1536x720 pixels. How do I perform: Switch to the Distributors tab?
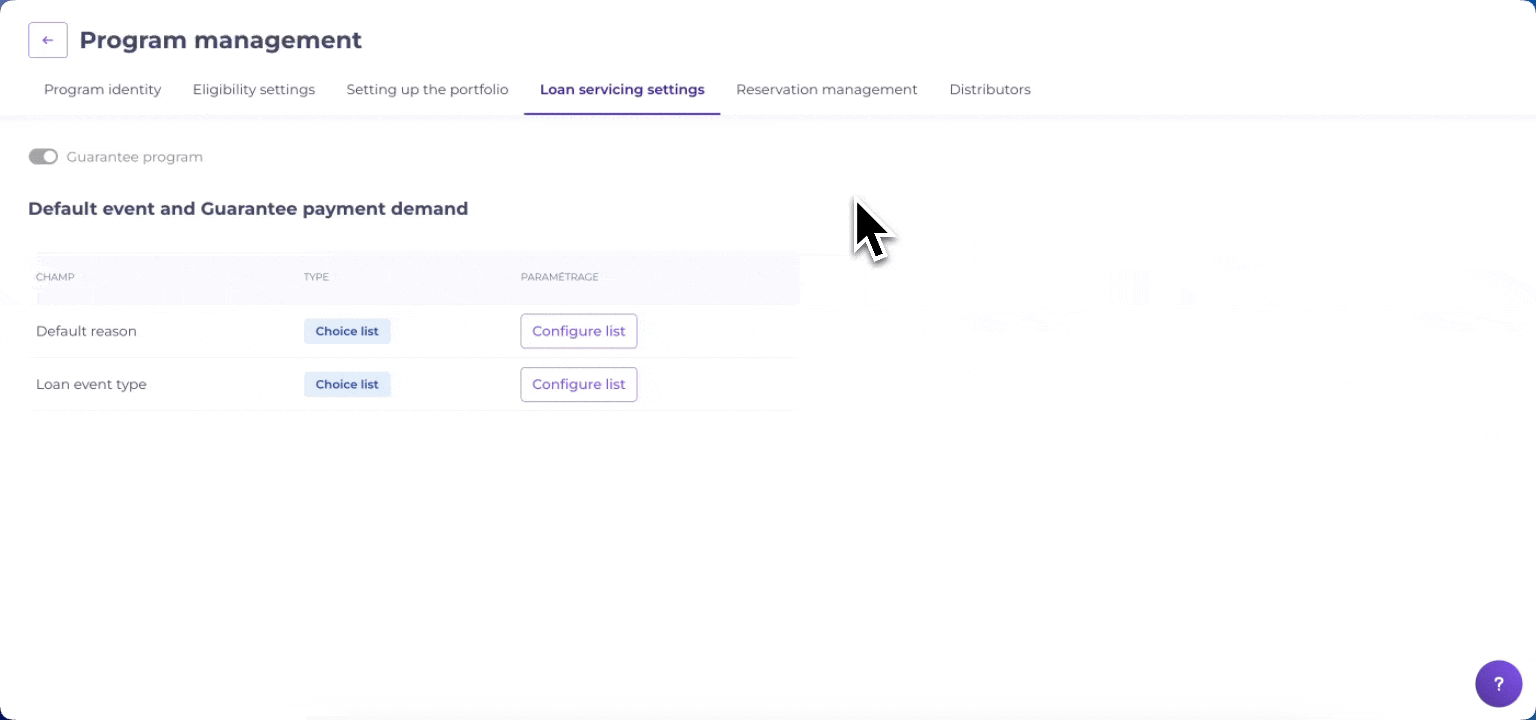989,90
